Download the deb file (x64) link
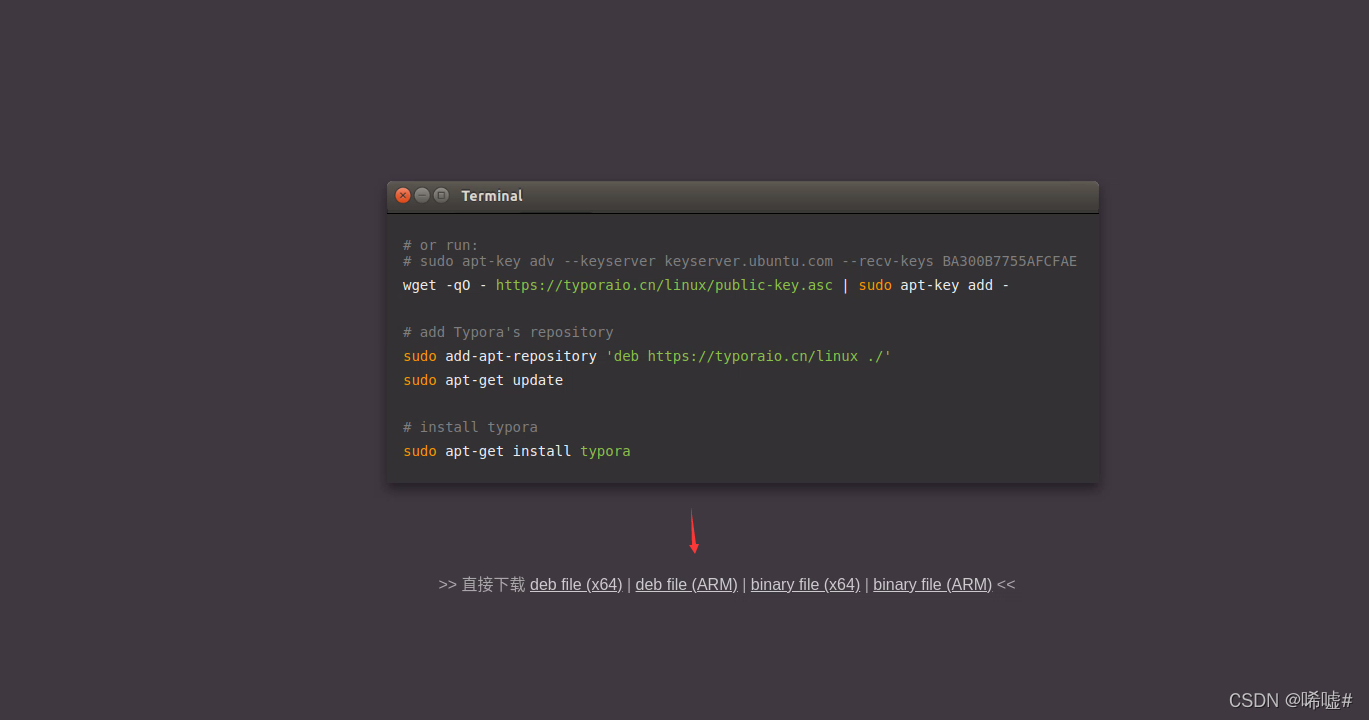This screenshot has height=720, width=1369. [576, 585]
